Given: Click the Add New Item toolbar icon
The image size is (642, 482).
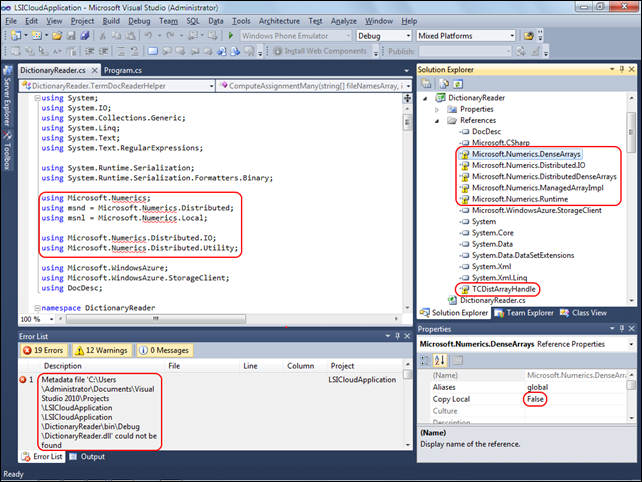Looking at the screenshot, I should coord(36,36).
